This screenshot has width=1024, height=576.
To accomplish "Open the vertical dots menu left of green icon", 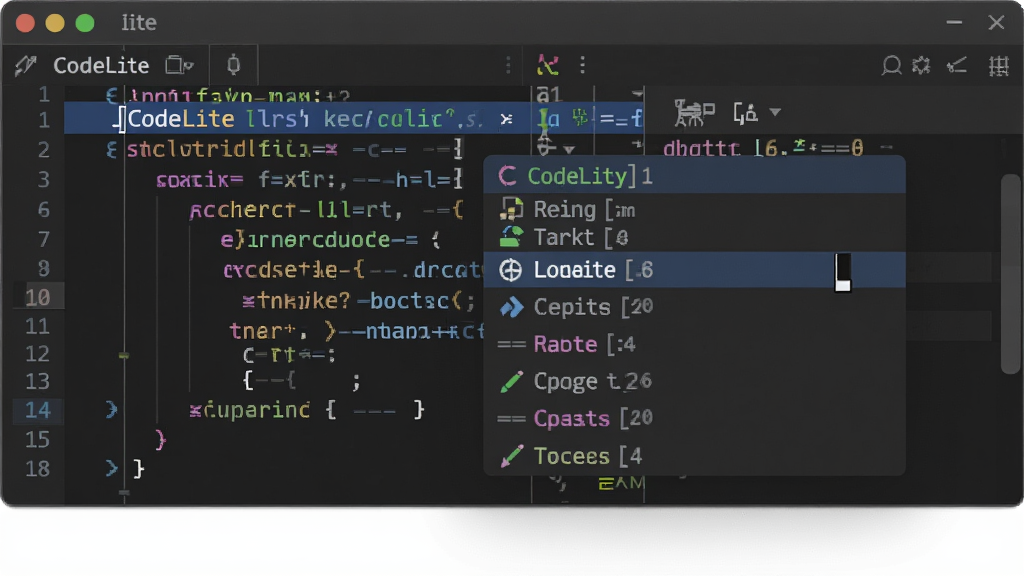I will point(508,65).
